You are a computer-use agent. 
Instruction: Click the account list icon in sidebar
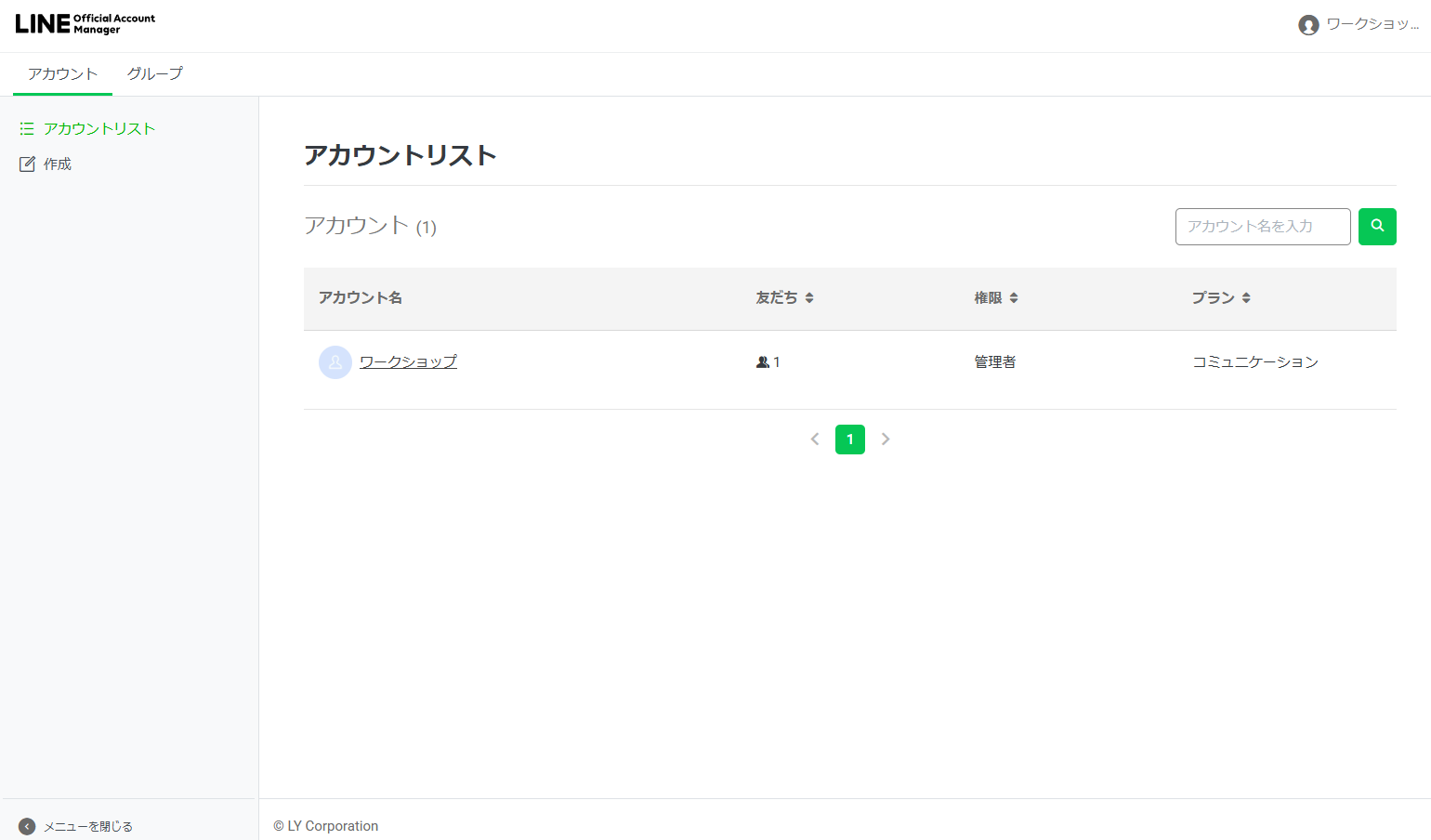tap(27, 128)
